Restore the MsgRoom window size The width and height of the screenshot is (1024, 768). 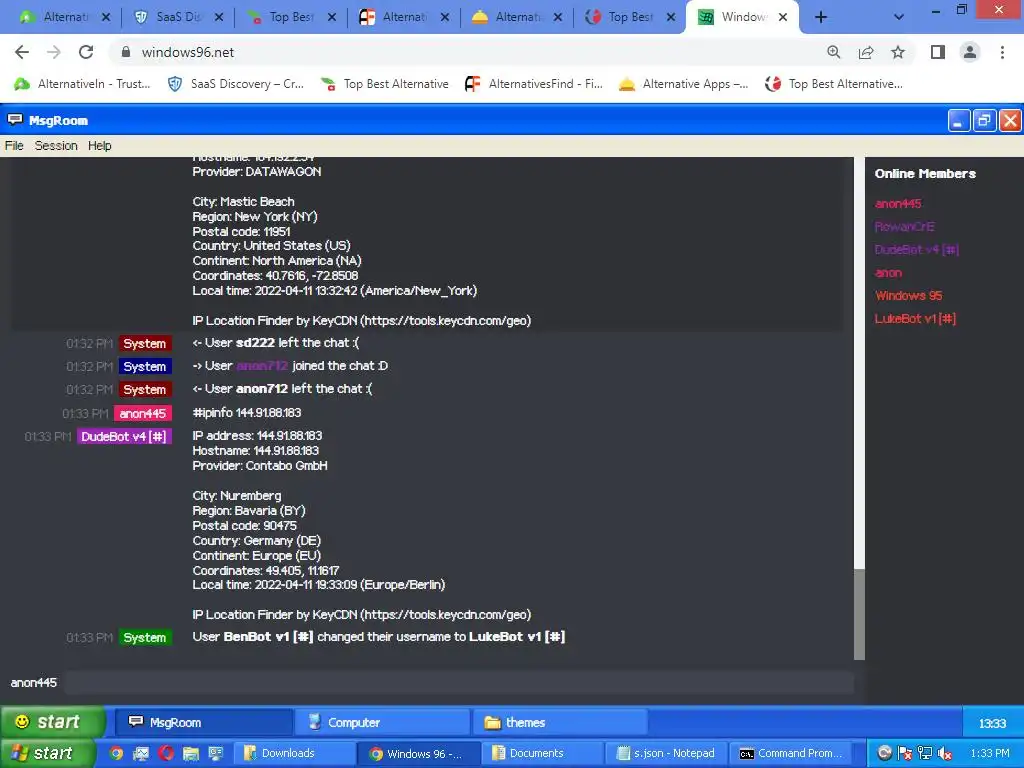(x=984, y=120)
